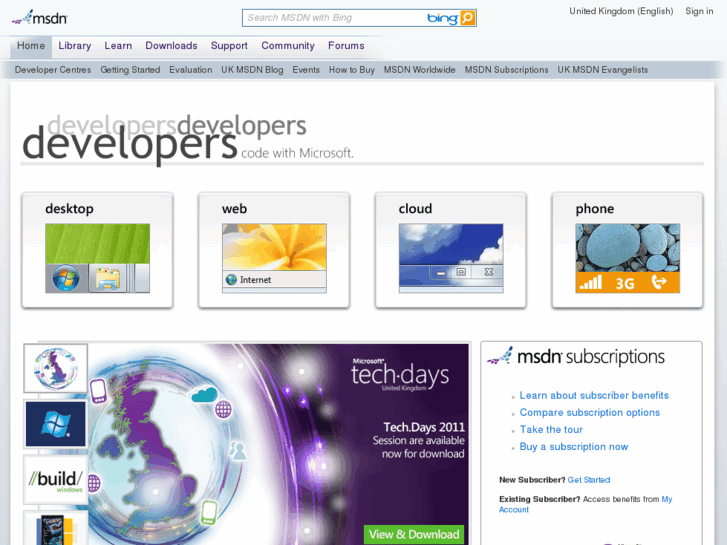Open the Evaluation submenu link
This screenshot has width=727, height=545.
[191, 70]
